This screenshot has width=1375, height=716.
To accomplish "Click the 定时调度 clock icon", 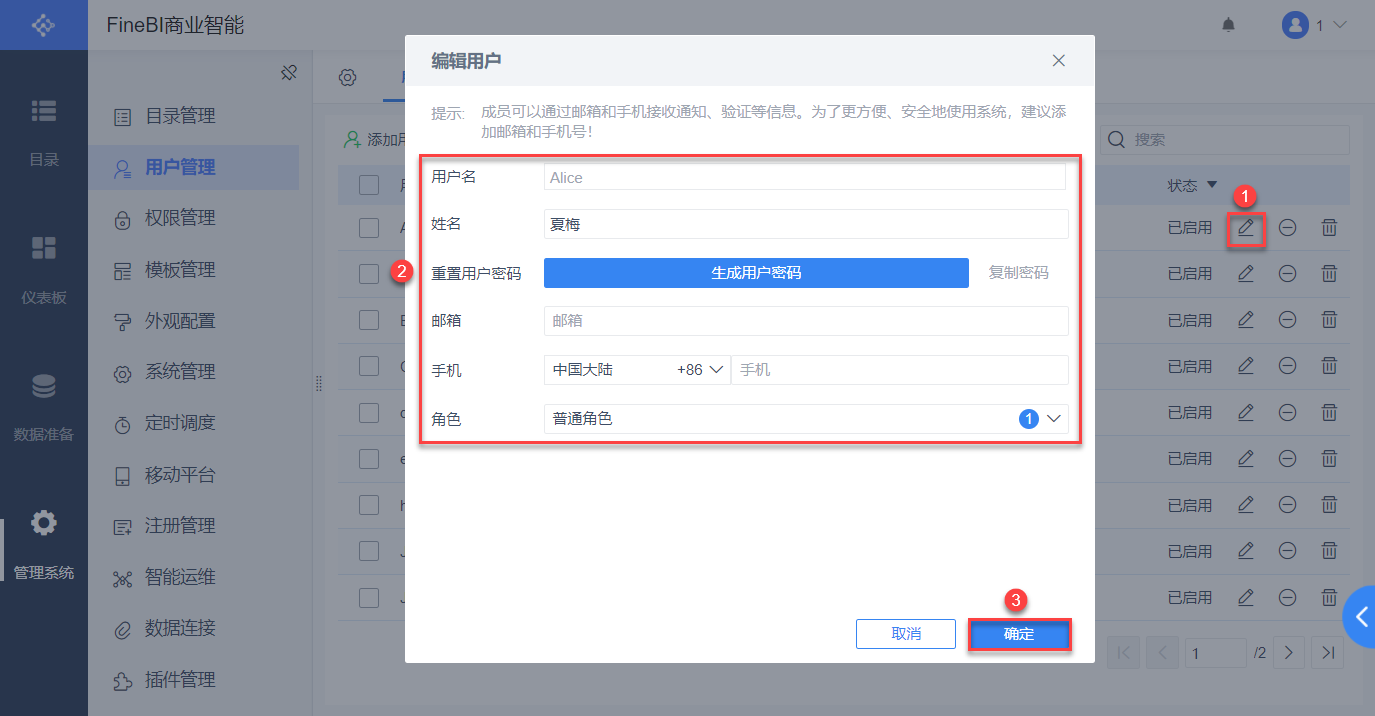I will tap(123, 424).
